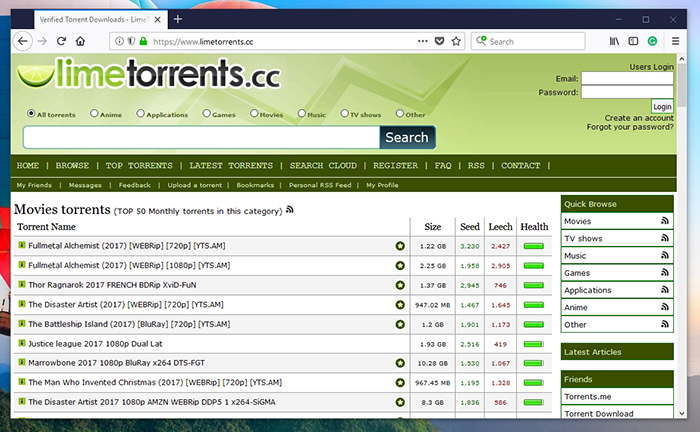Click download icon for Thor Ragnarok torrent
This screenshot has width=700, height=432.
pyautogui.click(x=22, y=285)
